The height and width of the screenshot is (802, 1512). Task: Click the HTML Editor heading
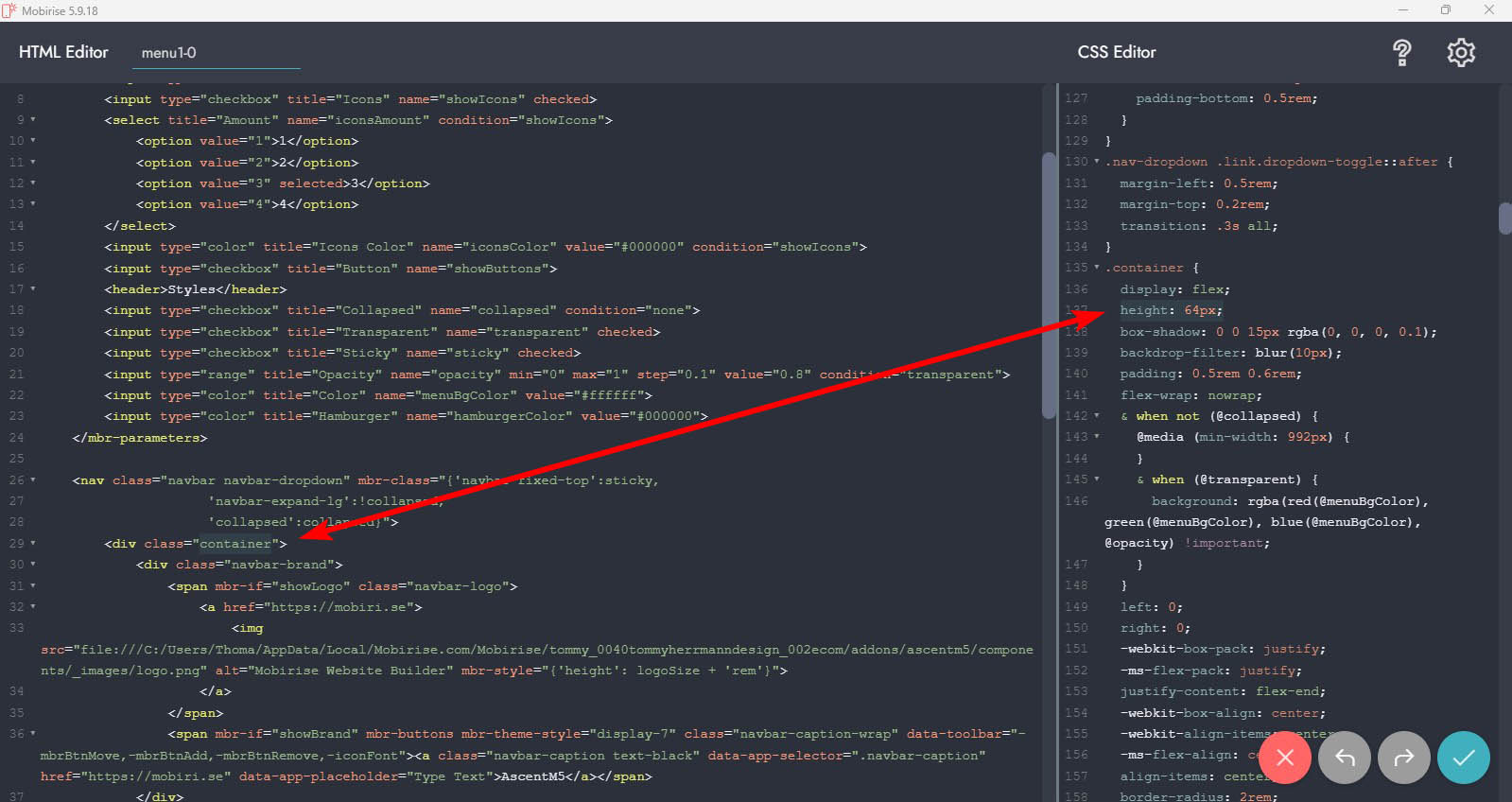63,52
